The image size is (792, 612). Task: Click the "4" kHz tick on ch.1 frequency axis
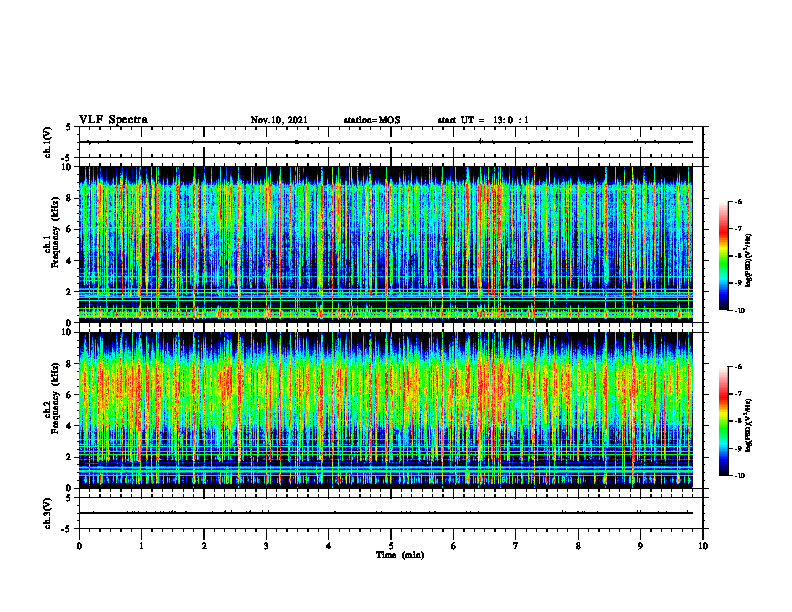pos(70,261)
